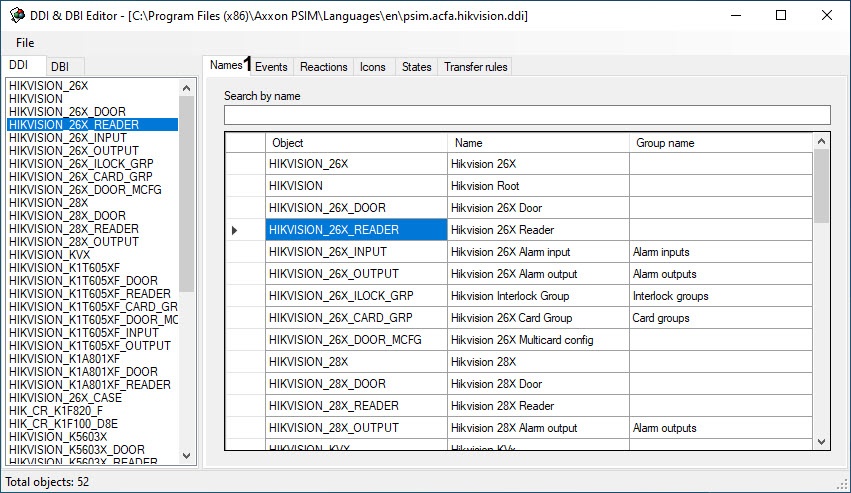The height and width of the screenshot is (493, 851).
Task: Select HIKVISION_28X_DOOR in the left list
Action: (x=67, y=216)
